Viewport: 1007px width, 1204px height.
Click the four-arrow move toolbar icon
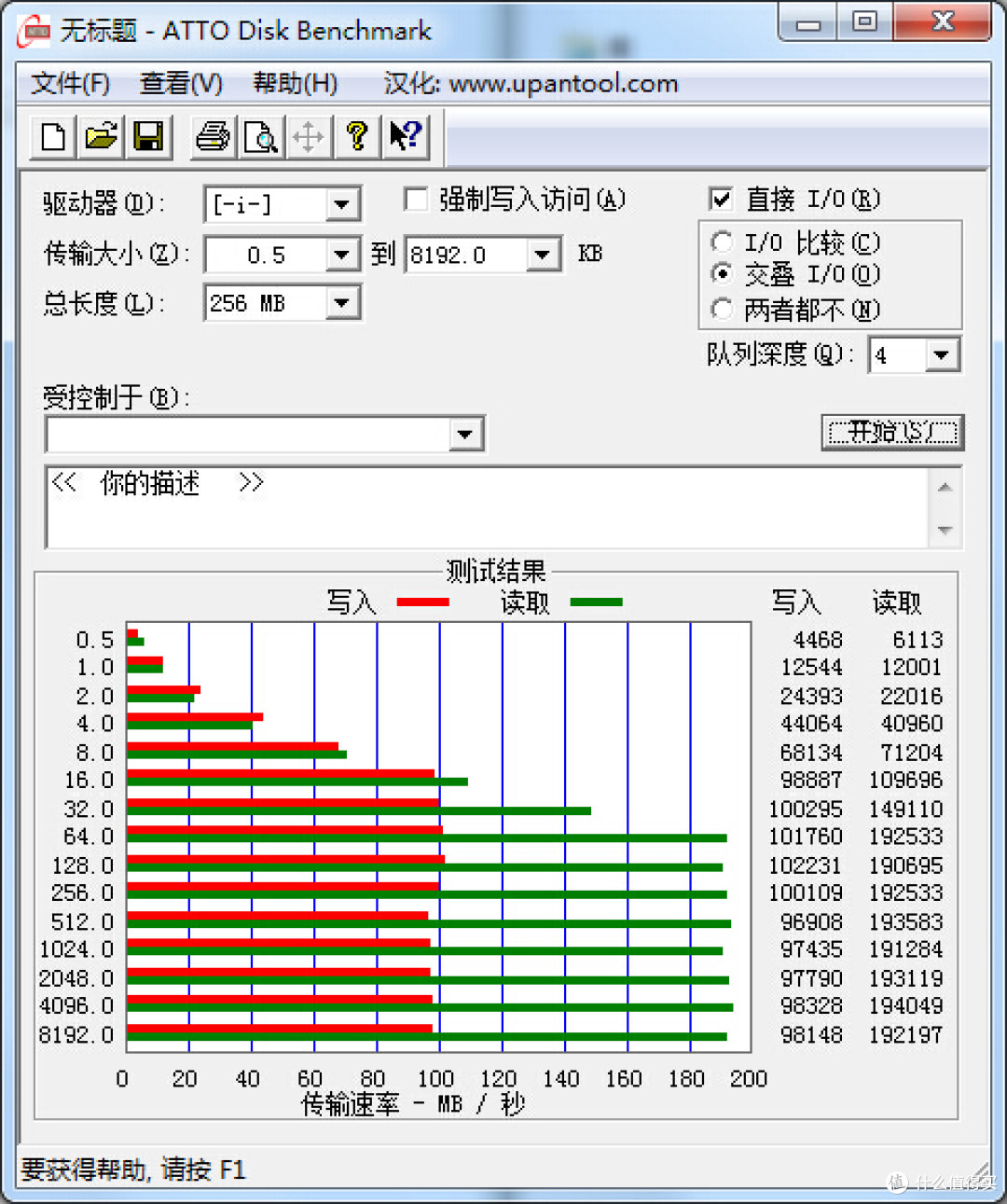(x=308, y=136)
